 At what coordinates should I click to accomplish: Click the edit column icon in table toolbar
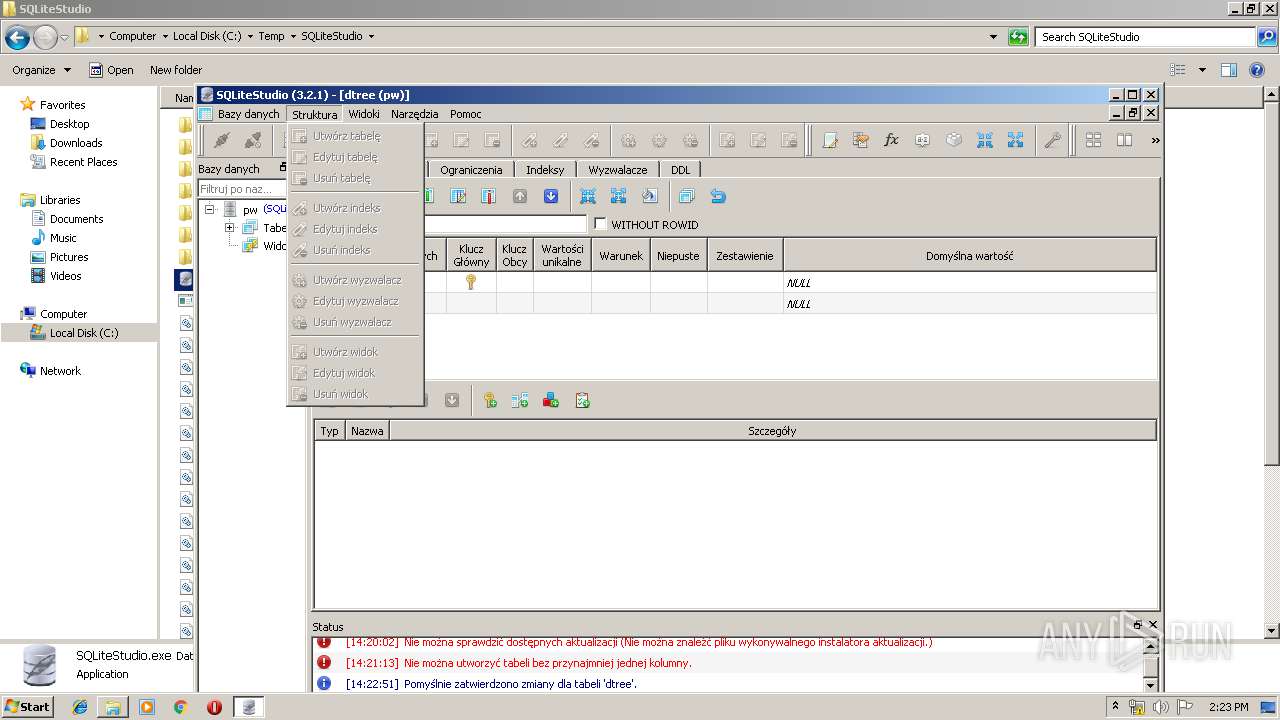pos(458,197)
